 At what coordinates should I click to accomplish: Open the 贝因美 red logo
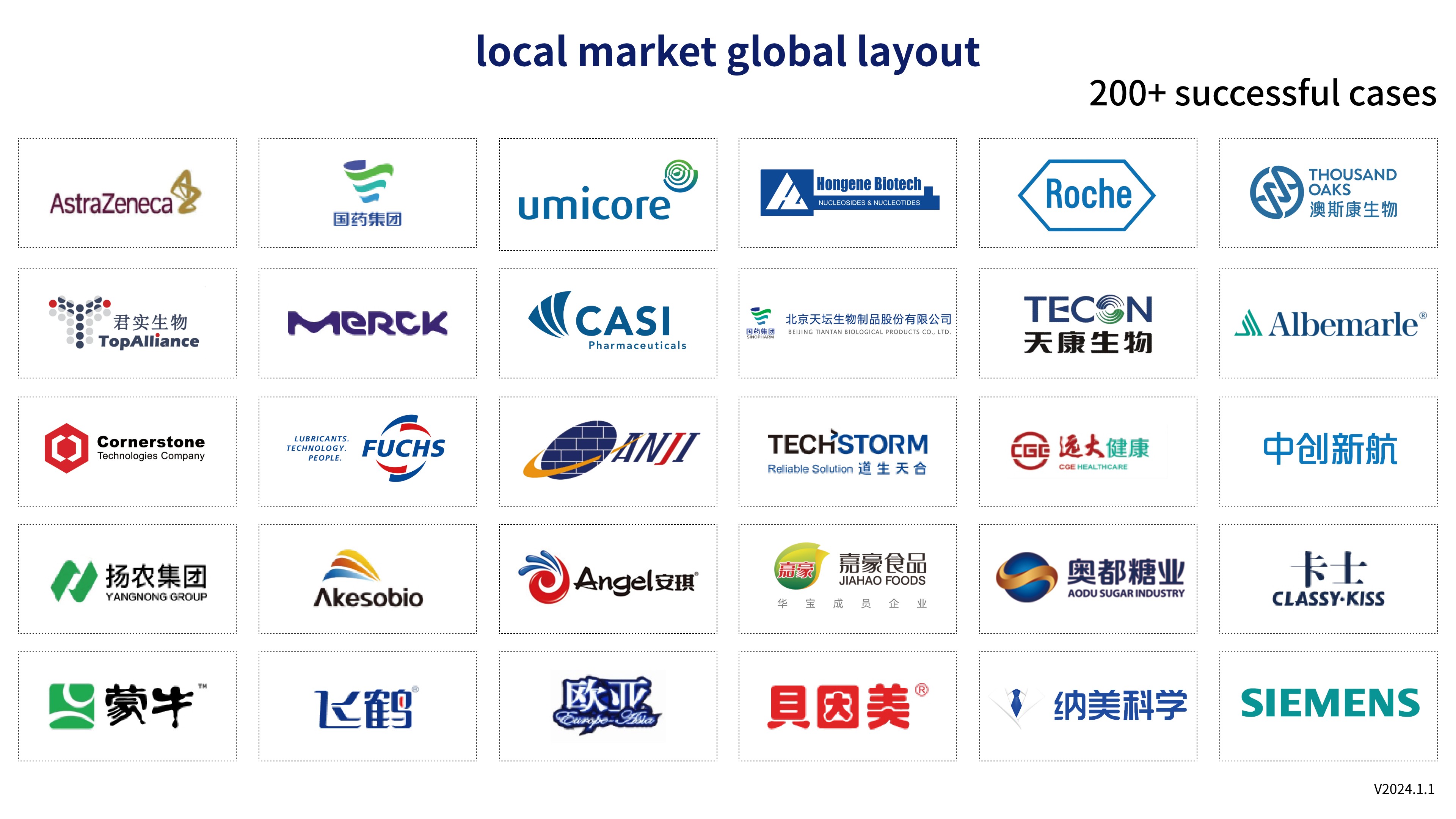point(848,706)
